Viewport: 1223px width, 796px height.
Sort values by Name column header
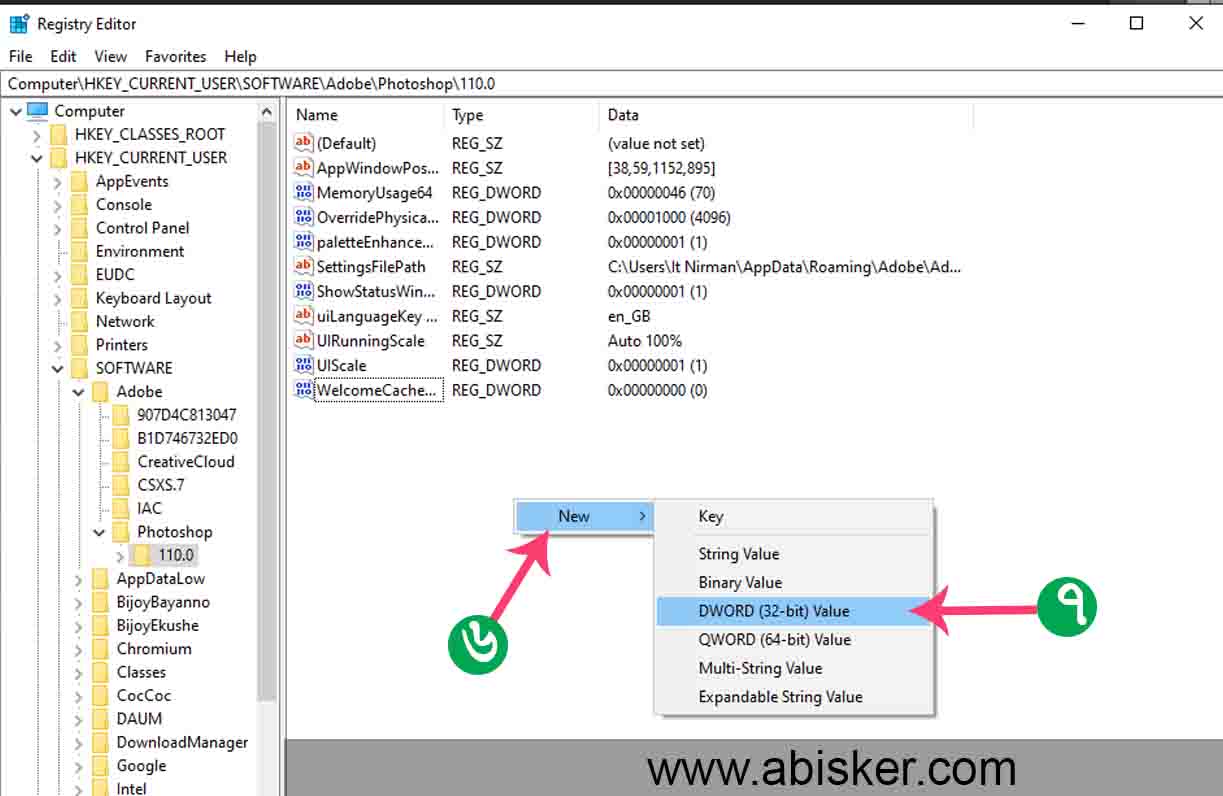(x=365, y=115)
